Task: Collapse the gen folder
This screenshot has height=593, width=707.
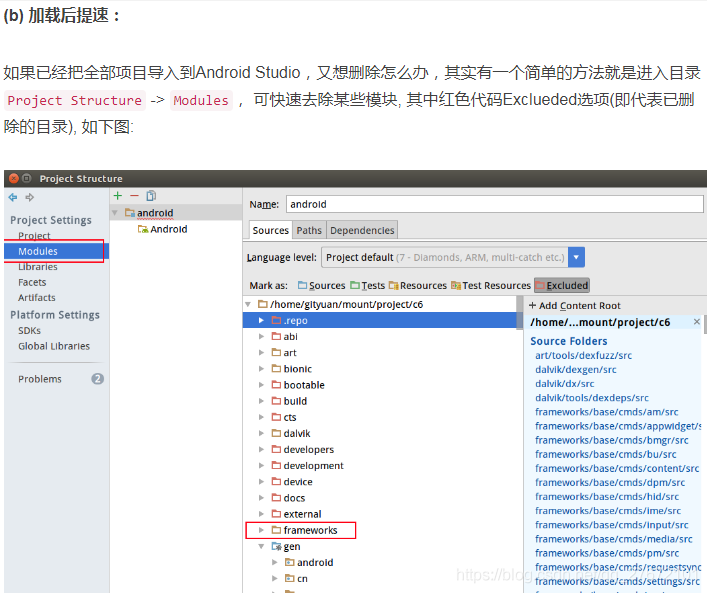Action: pos(261,546)
